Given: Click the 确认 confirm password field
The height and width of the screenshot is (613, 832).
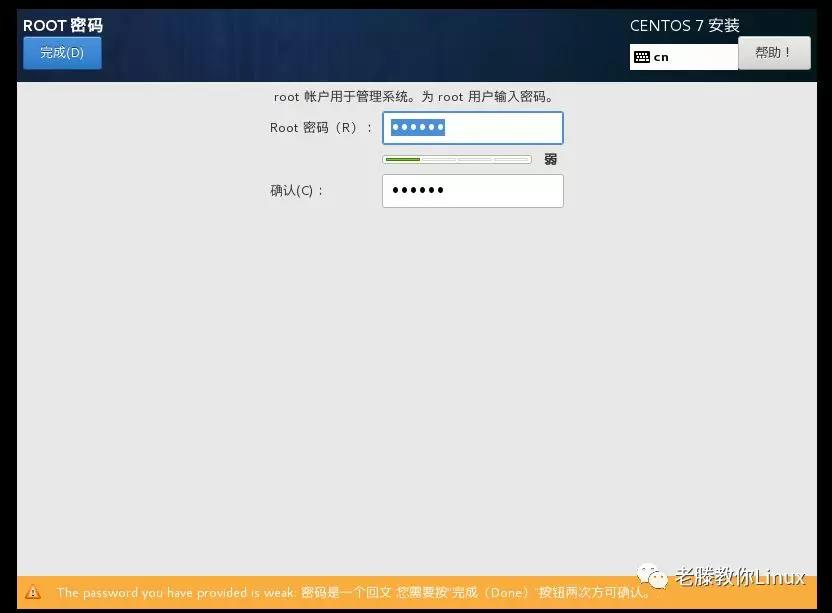Looking at the screenshot, I should coord(472,191).
